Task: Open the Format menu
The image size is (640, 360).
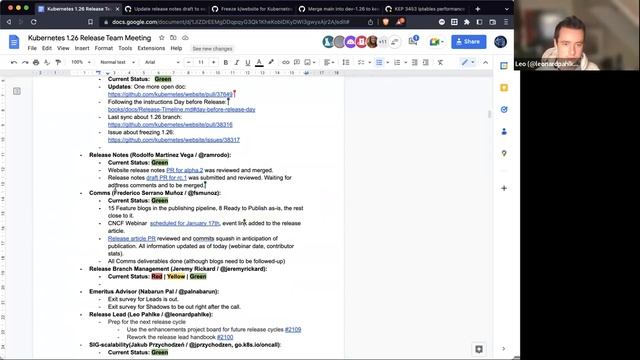Action: coord(104,48)
